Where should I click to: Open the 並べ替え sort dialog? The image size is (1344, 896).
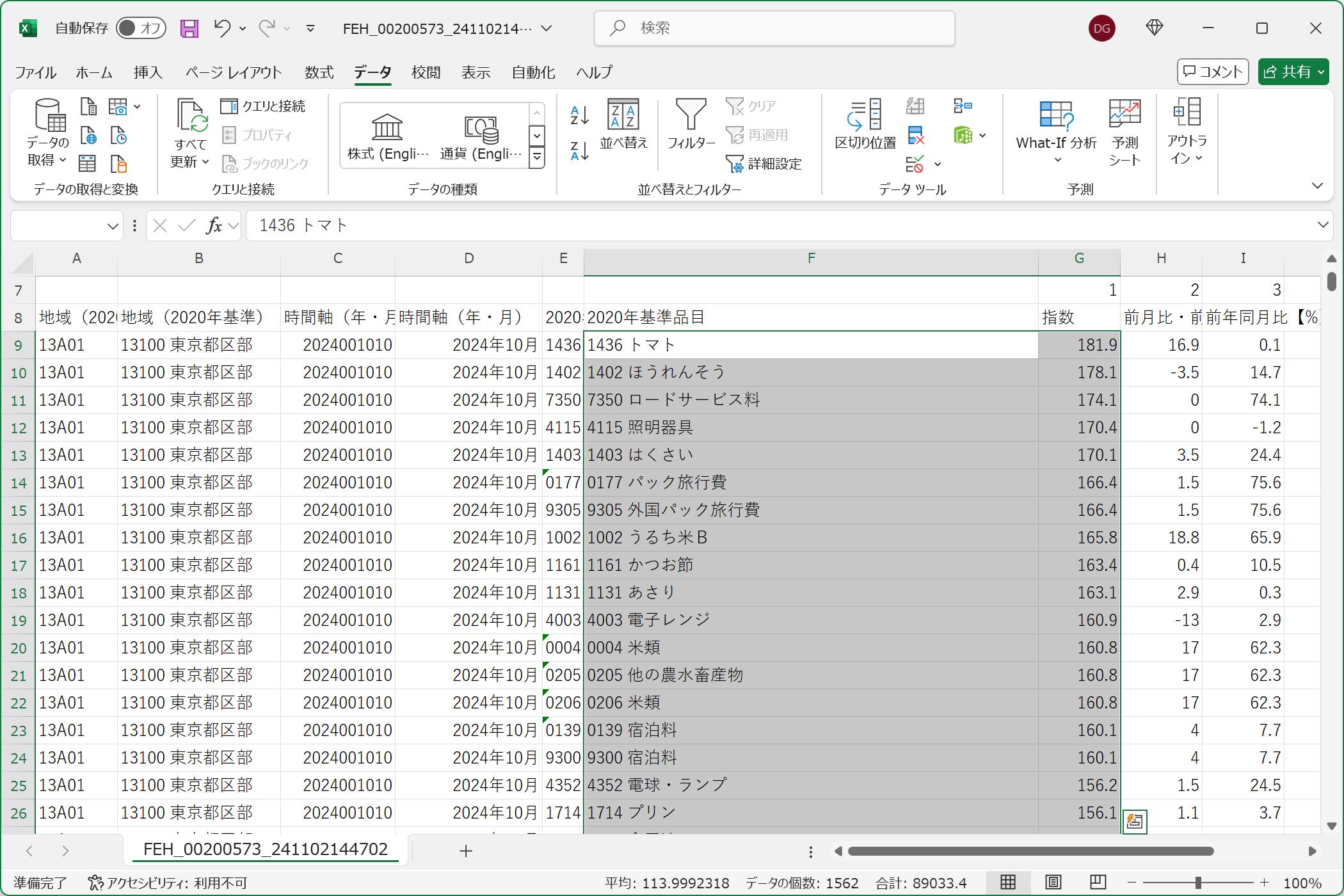[623, 125]
